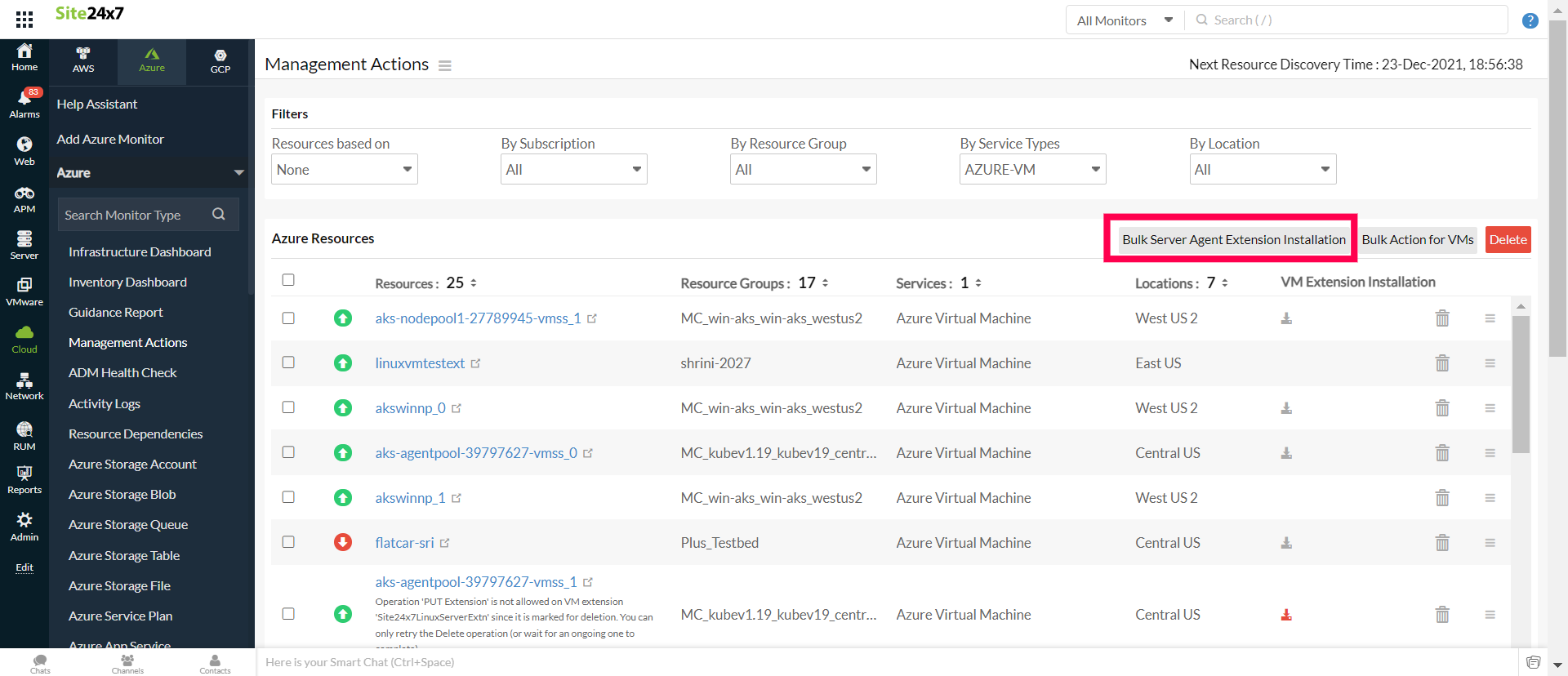This screenshot has width=1568, height=676.
Task: Open the All Monitors dropdown
Action: (1124, 20)
